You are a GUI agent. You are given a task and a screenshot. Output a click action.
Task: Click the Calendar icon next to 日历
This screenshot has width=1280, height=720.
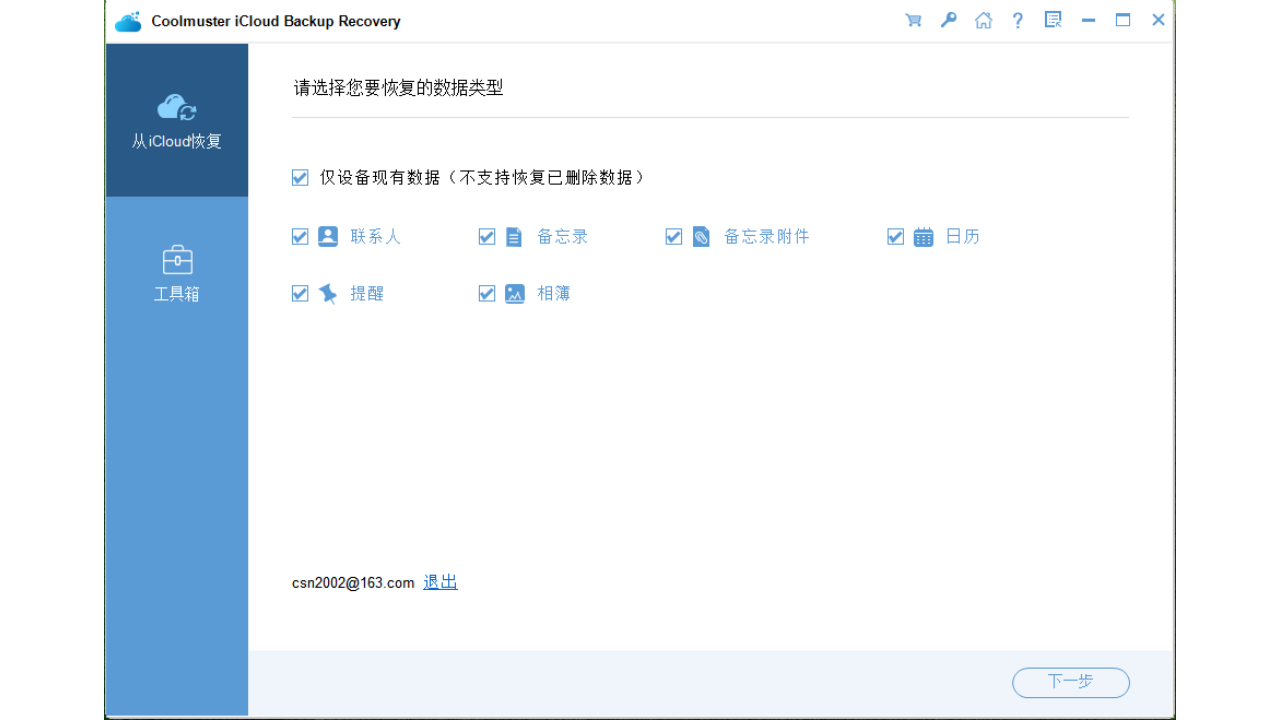[x=922, y=236]
